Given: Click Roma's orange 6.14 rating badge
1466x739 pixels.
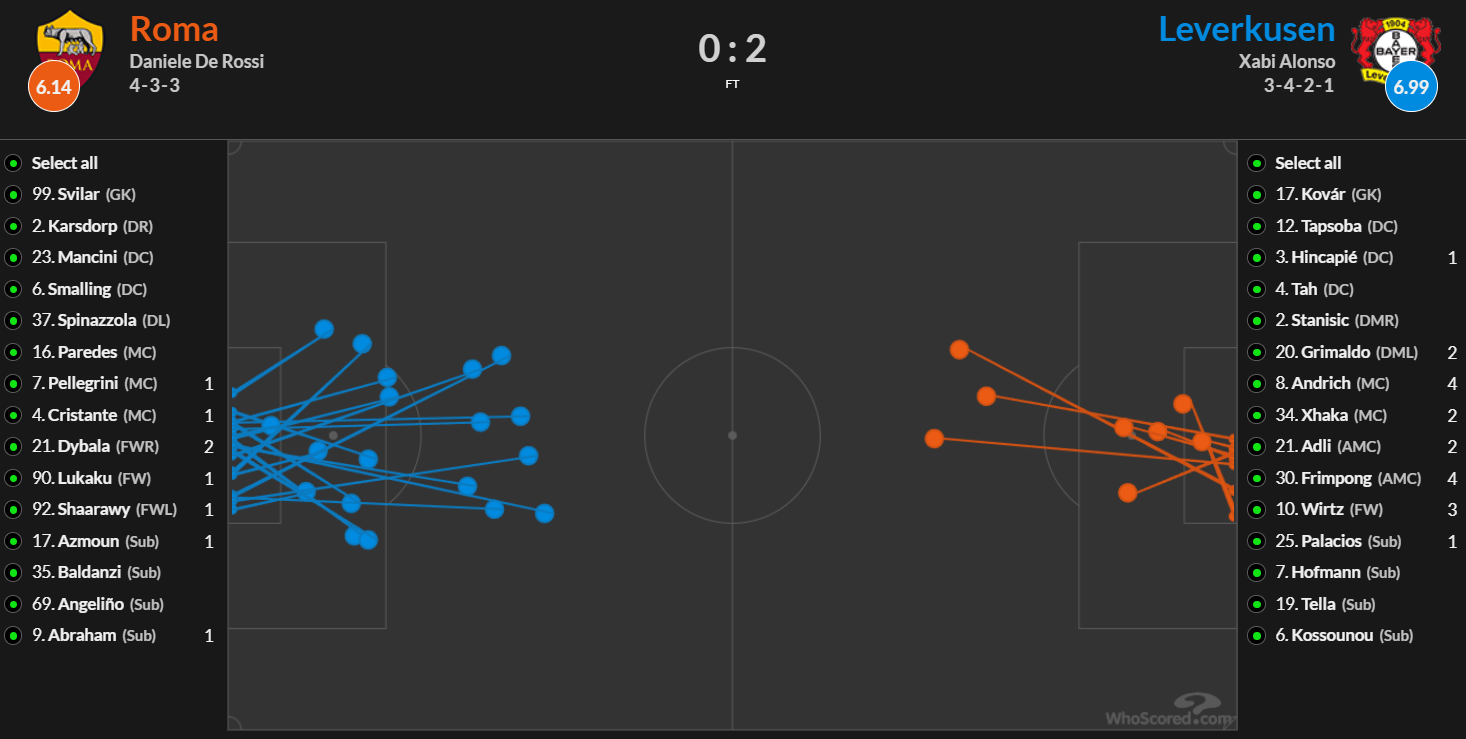Looking at the screenshot, I should 54,87.
